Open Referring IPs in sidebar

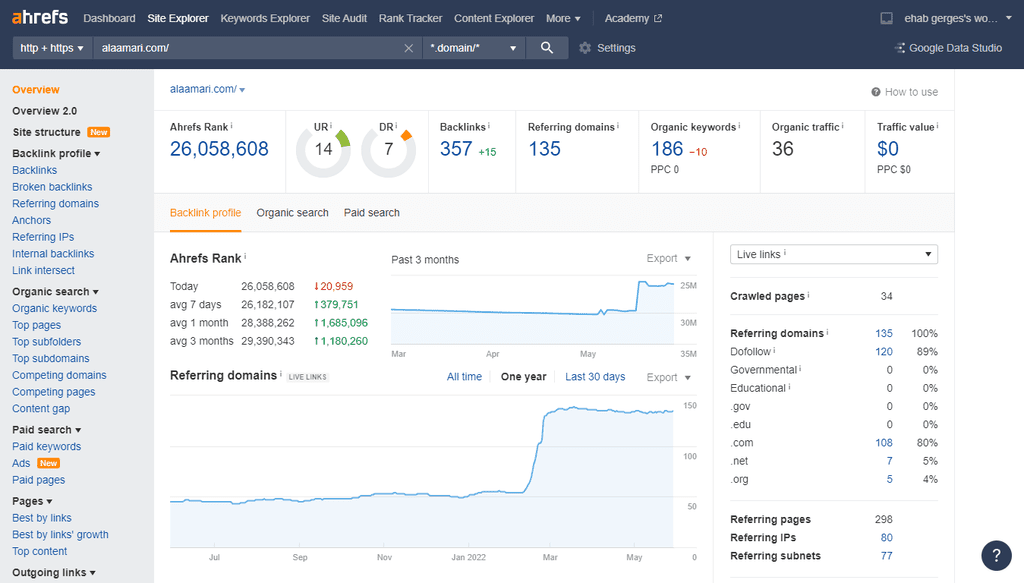pos(43,237)
